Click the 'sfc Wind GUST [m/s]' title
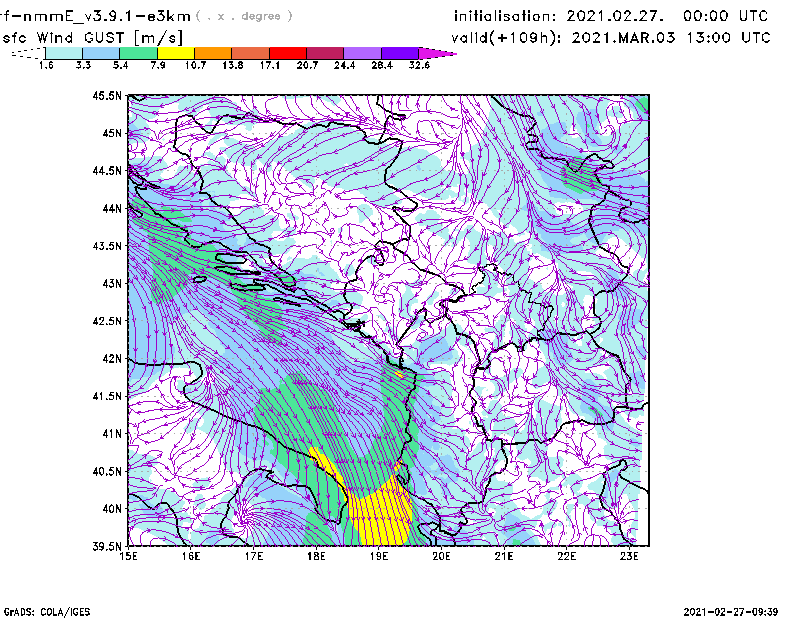The height and width of the screenshot is (618, 800). pos(92,38)
